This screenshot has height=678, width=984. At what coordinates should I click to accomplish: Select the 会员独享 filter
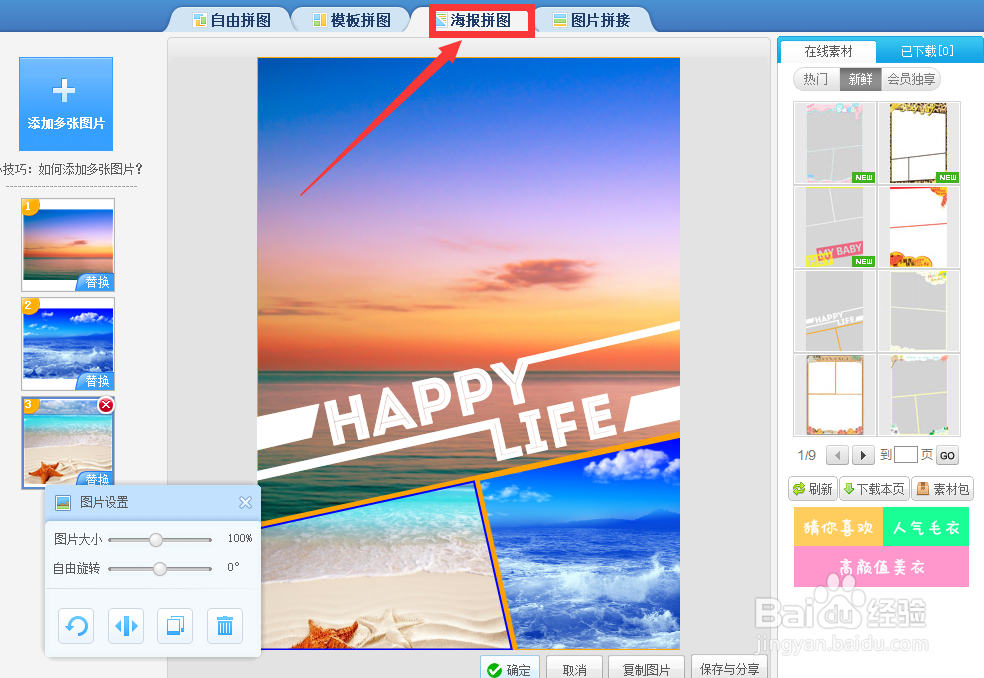[x=911, y=79]
